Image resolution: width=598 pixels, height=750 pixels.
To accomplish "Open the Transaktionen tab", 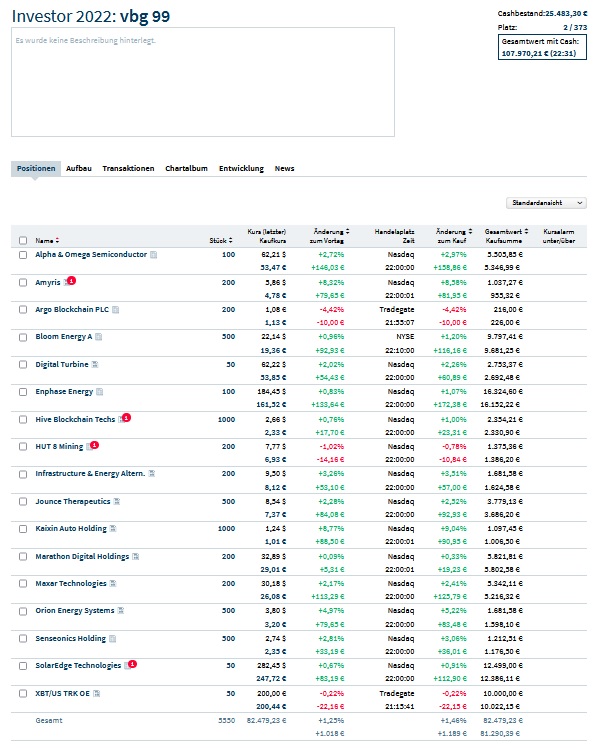I will [x=128, y=169].
